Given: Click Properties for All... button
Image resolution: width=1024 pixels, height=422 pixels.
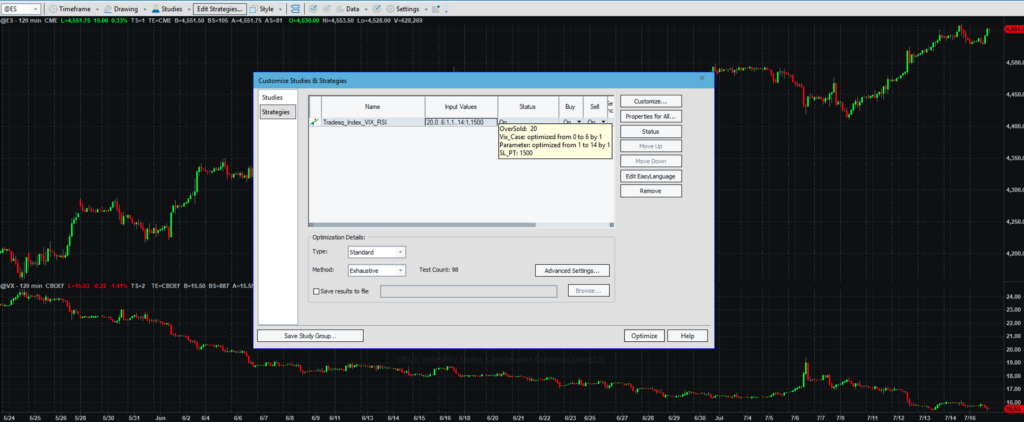Looking at the screenshot, I should pos(650,116).
